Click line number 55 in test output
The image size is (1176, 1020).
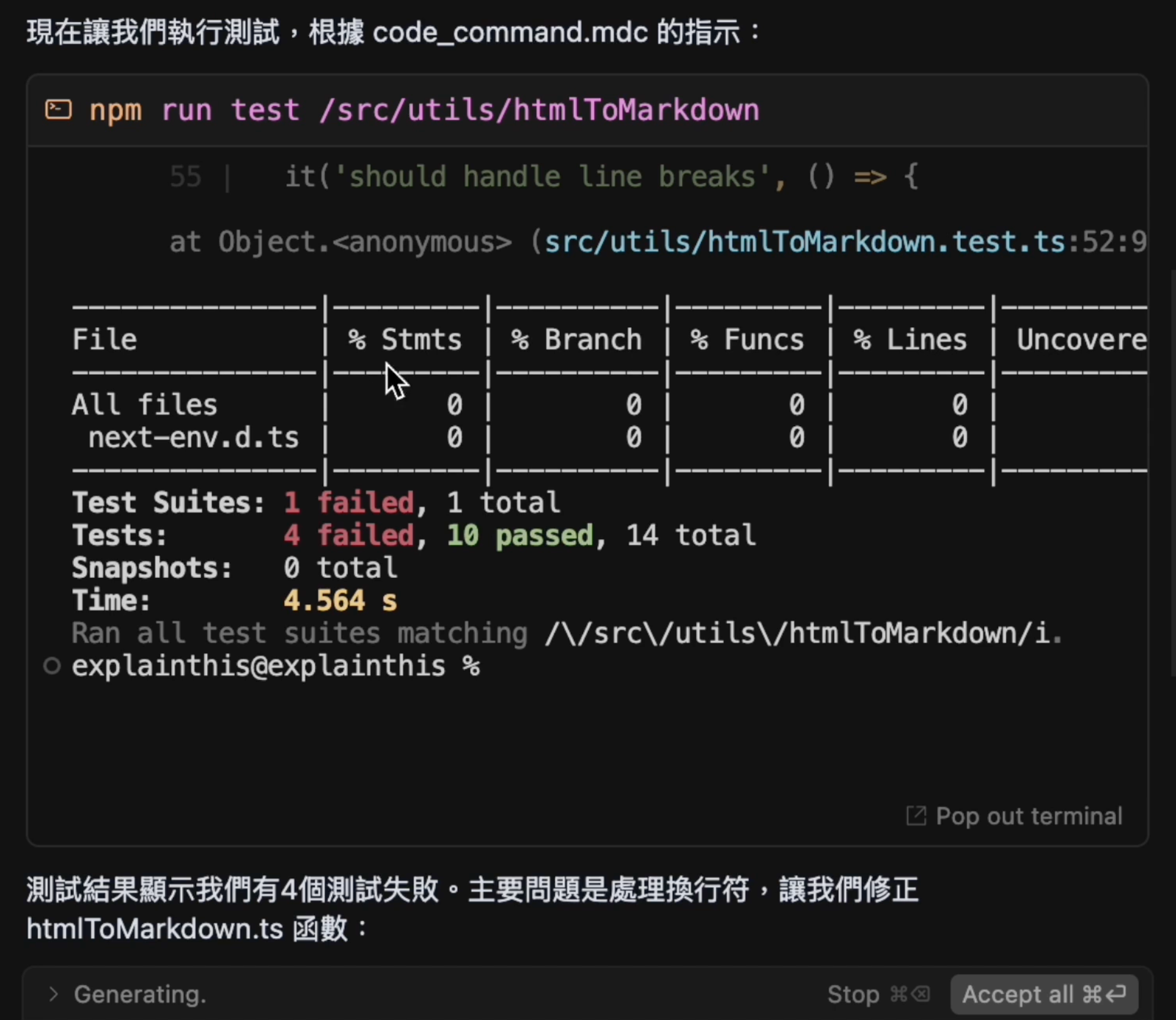tap(186, 176)
